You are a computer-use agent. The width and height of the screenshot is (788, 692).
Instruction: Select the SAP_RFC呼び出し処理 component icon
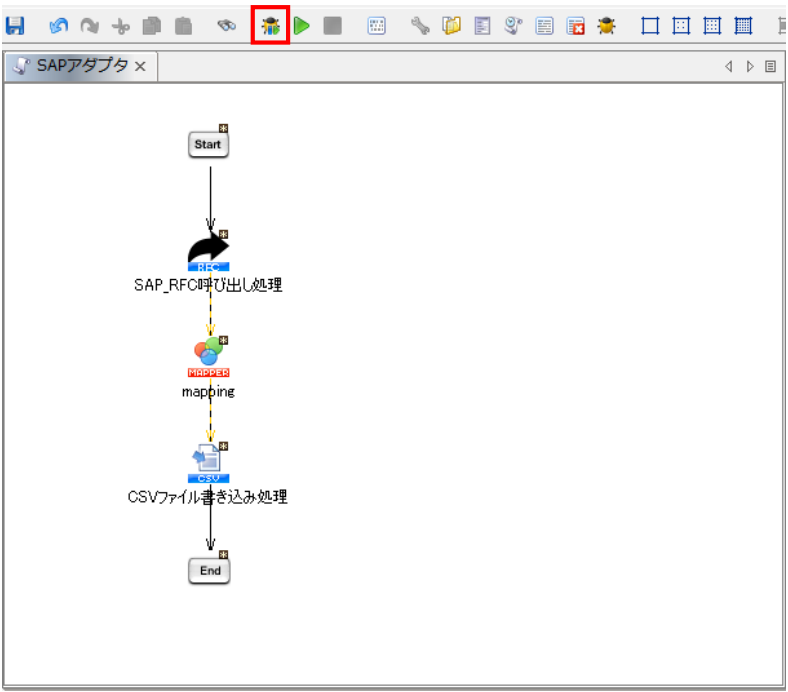(x=208, y=251)
